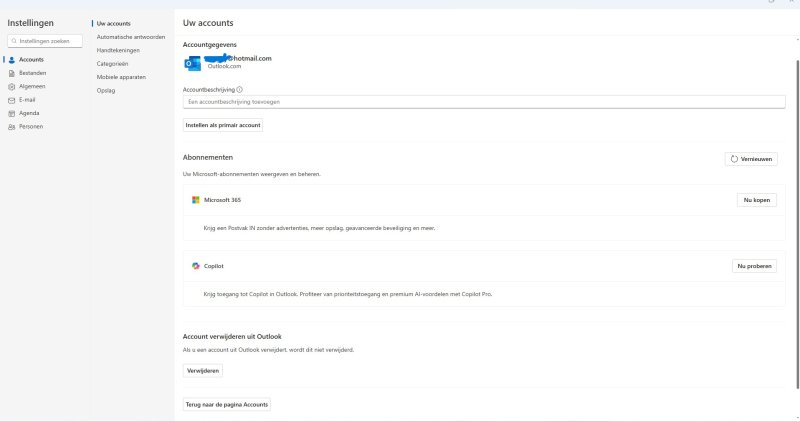
Task: Click the account description input field
Action: pyautogui.click(x=484, y=102)
